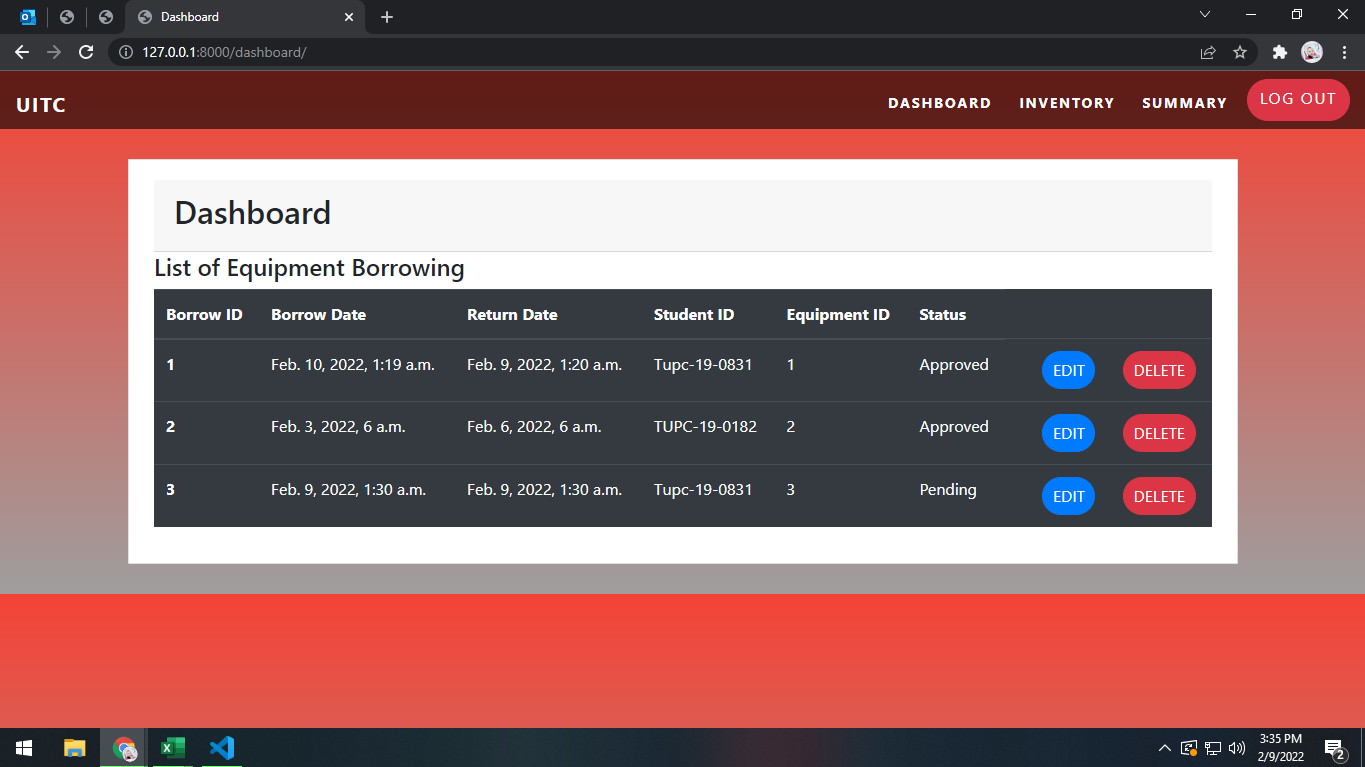Switch to the pinned Outlook tab

click(x=28, y=17)
